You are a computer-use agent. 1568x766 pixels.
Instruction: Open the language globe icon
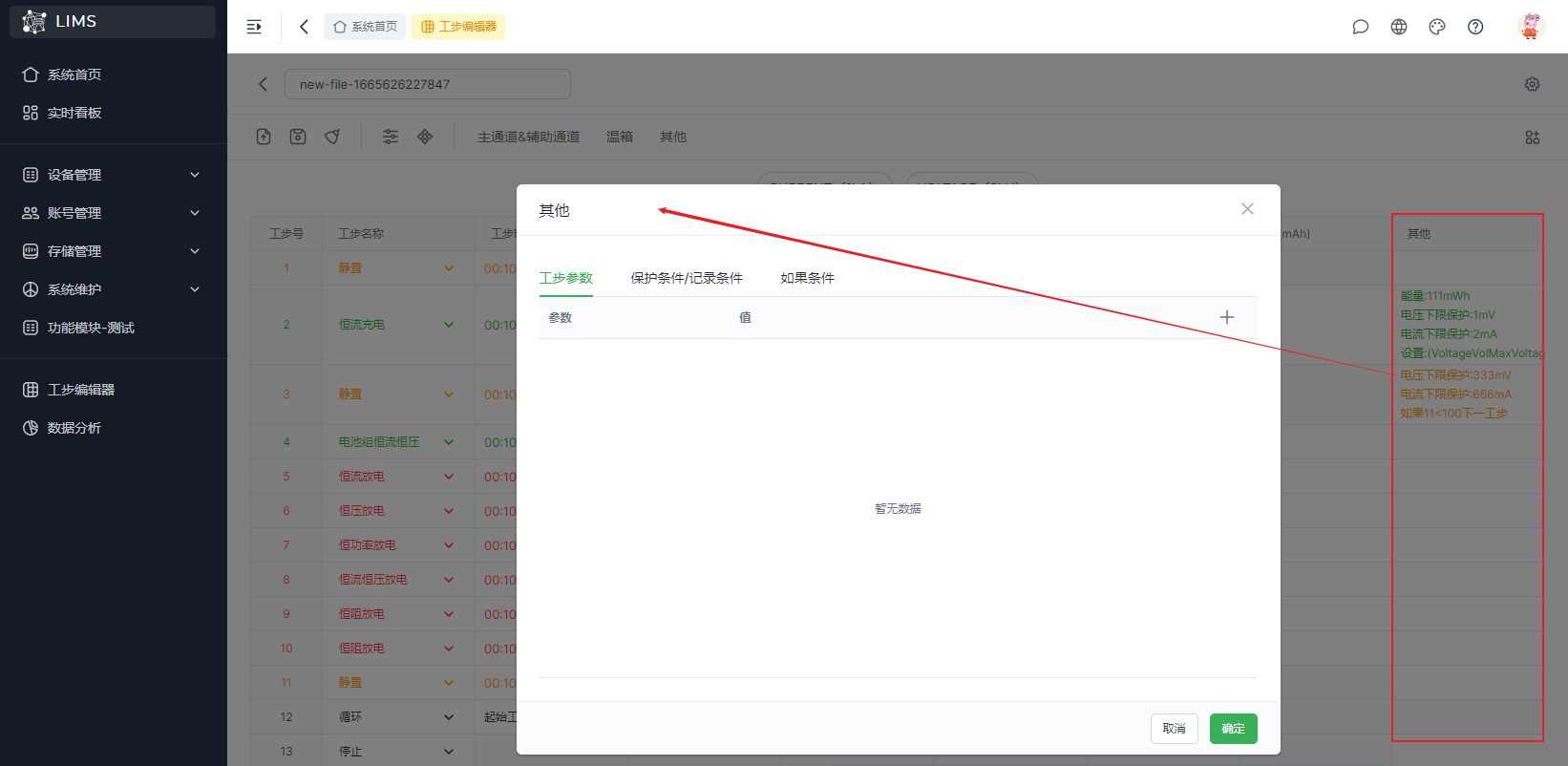tap(1399, 27)
